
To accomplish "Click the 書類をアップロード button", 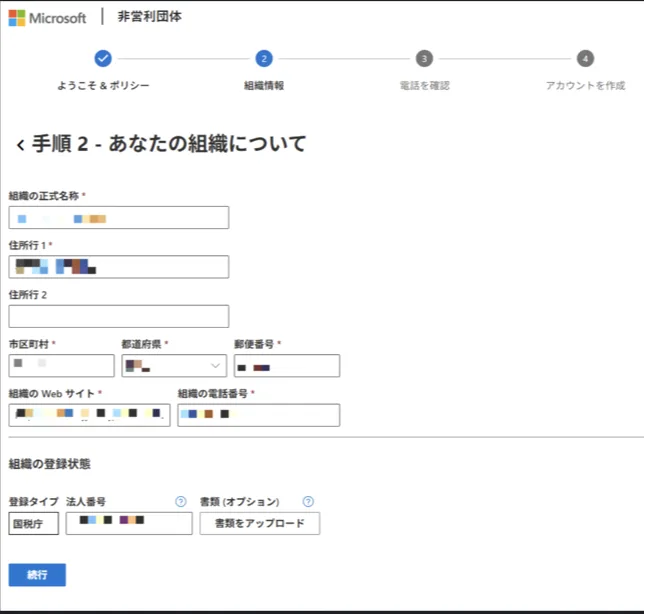I will coord(260,523).
